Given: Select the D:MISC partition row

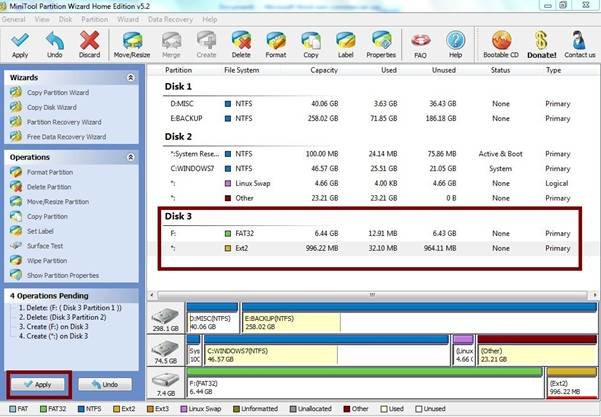Looking at the screenshot, I should pyautogui.click(x=369, y=103).
